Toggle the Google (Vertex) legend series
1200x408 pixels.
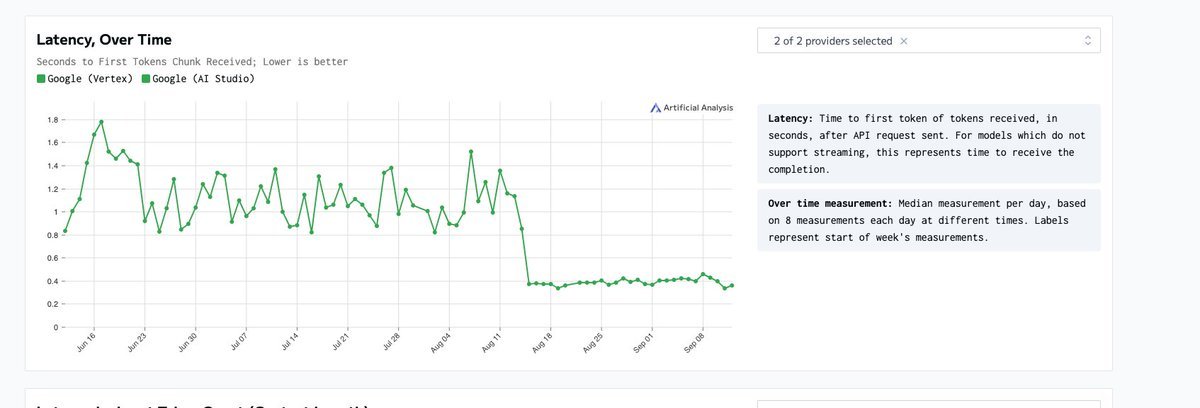(90, 79)
